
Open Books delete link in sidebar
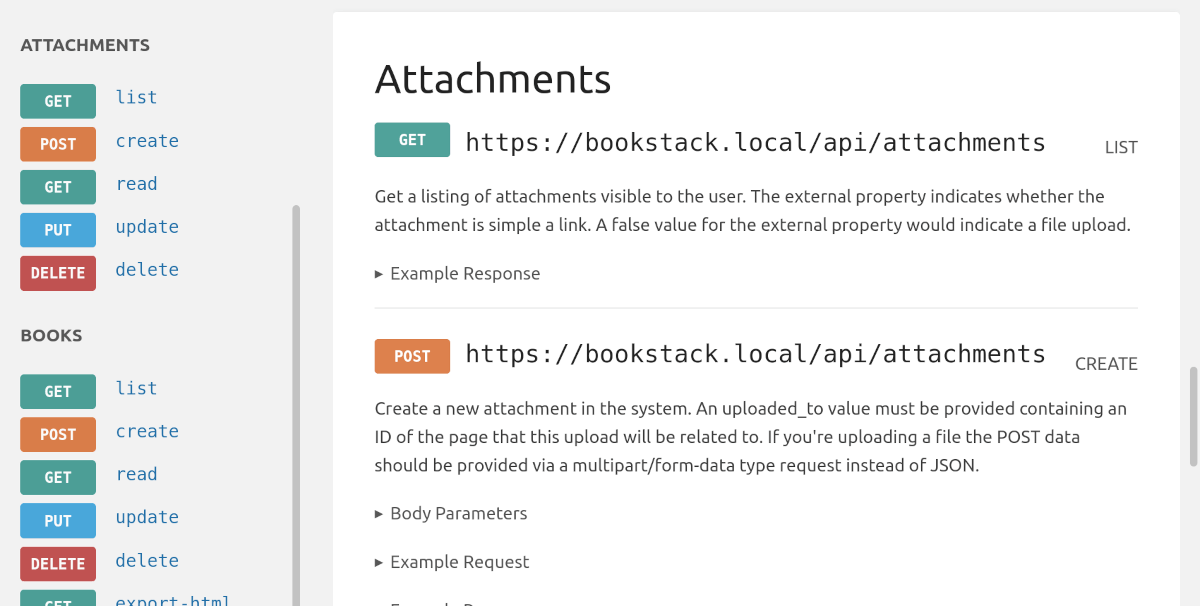coord(147,560)
